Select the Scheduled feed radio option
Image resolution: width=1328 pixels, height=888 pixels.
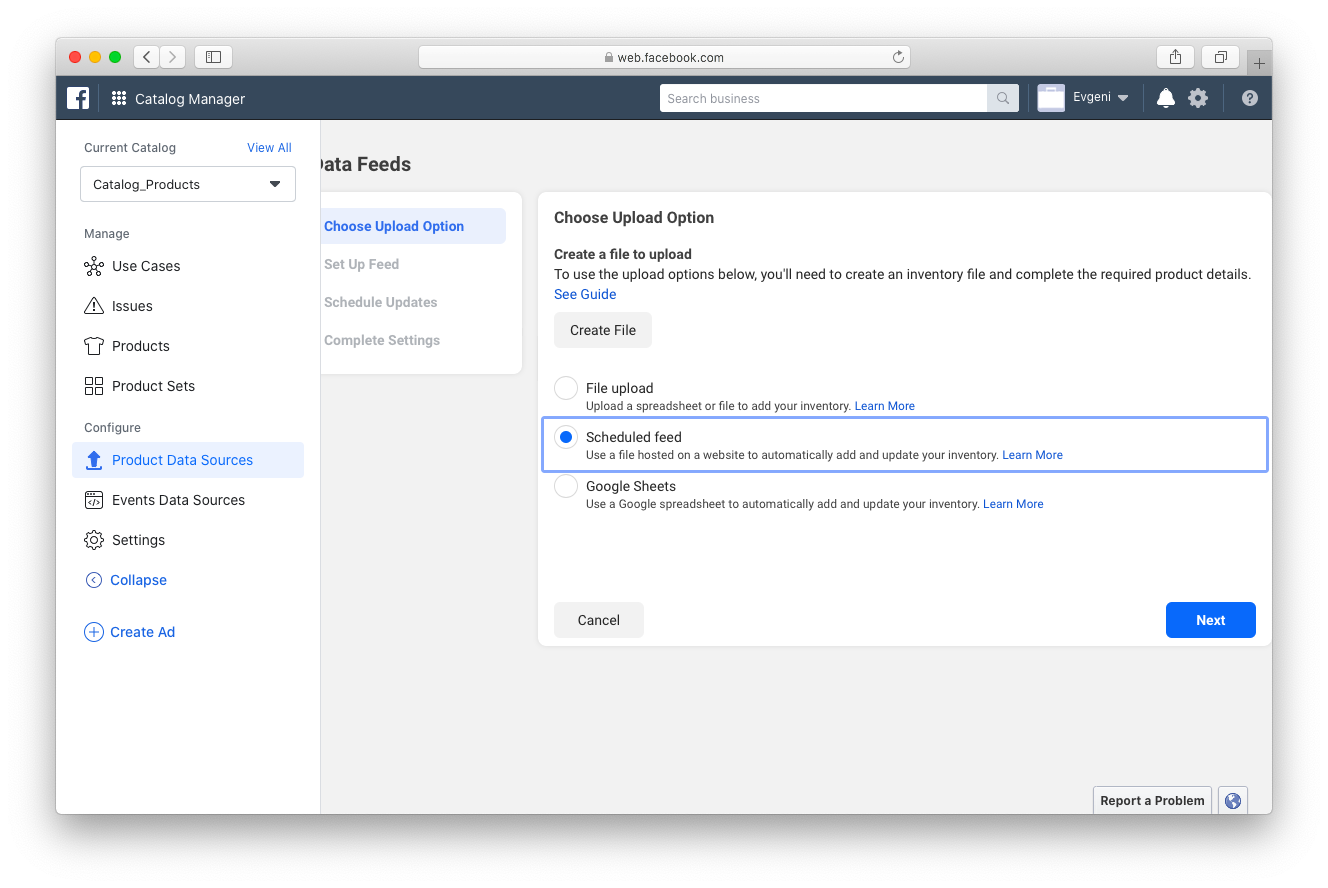click(566, 437)
